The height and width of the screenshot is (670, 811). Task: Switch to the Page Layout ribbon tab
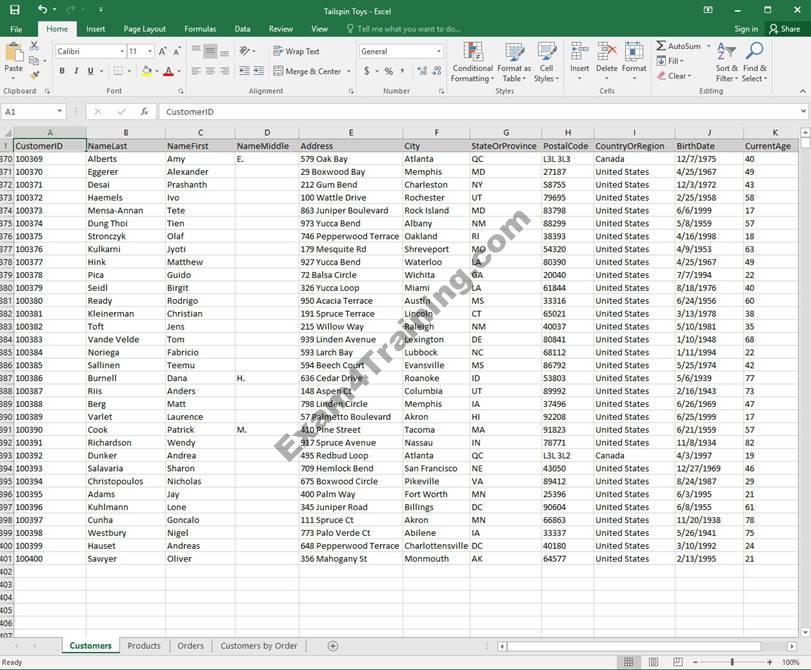(147, 29)
